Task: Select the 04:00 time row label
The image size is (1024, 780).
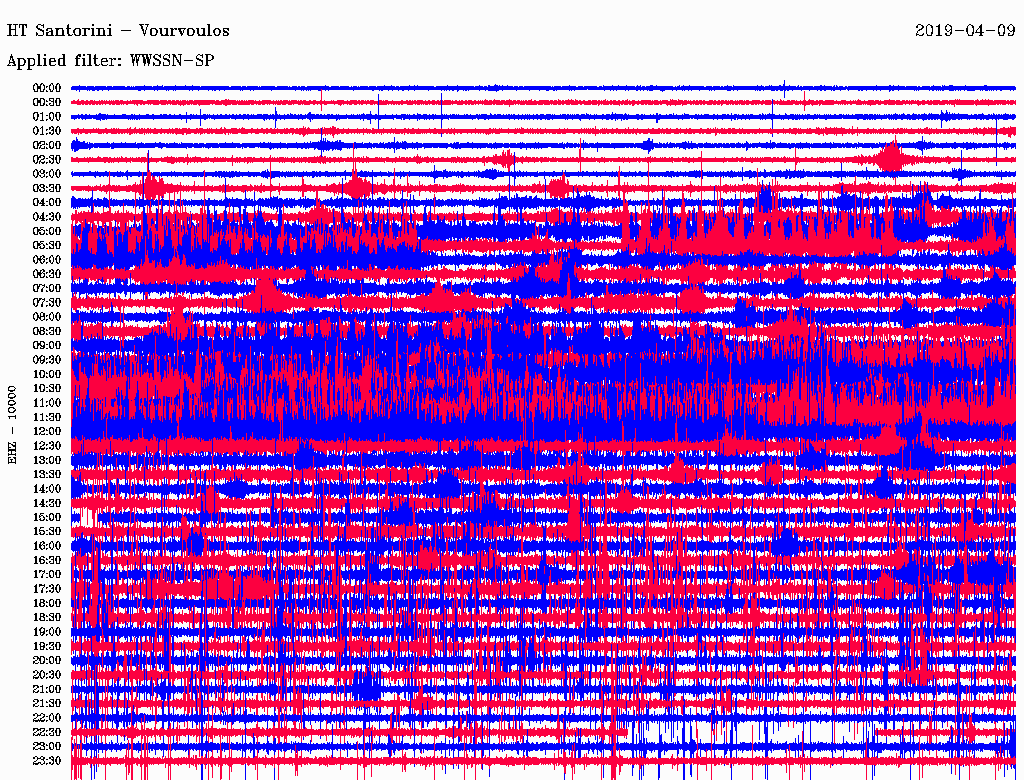Action: (46, 203)
